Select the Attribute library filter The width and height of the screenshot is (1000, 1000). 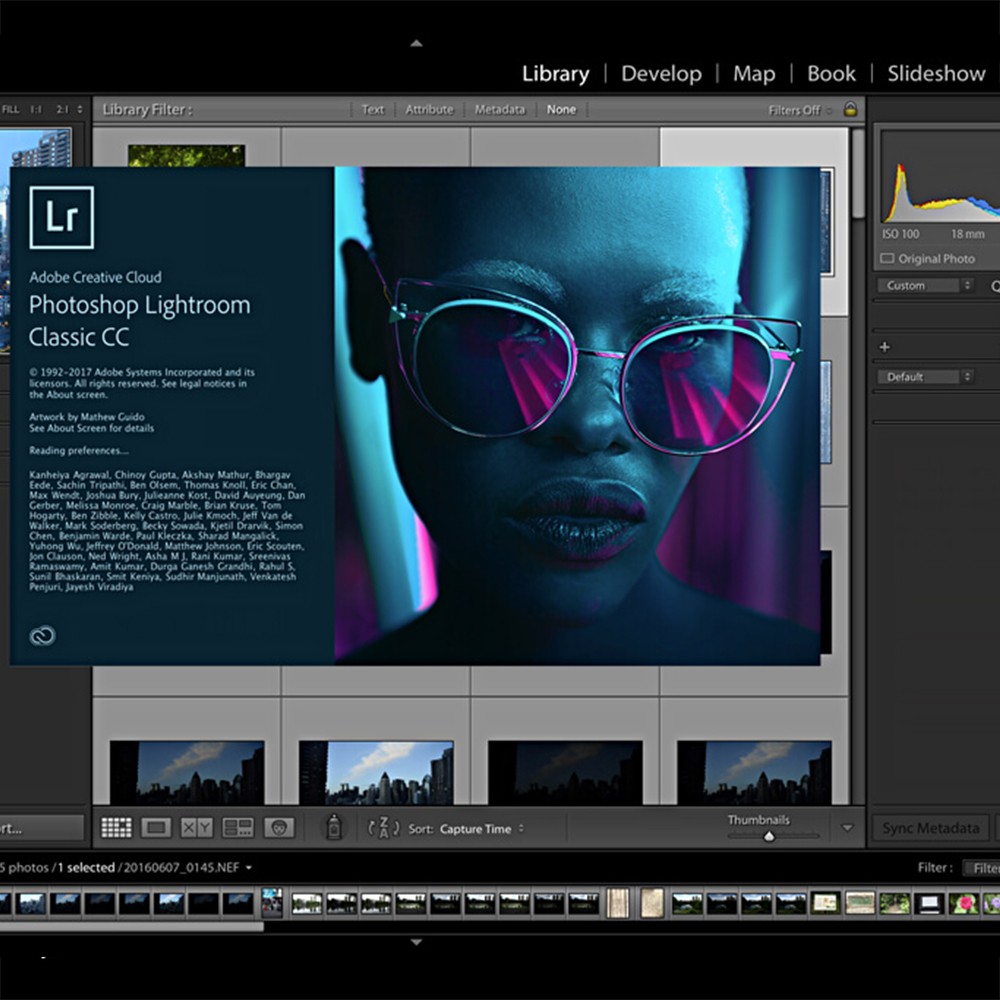tap(429, 110)
